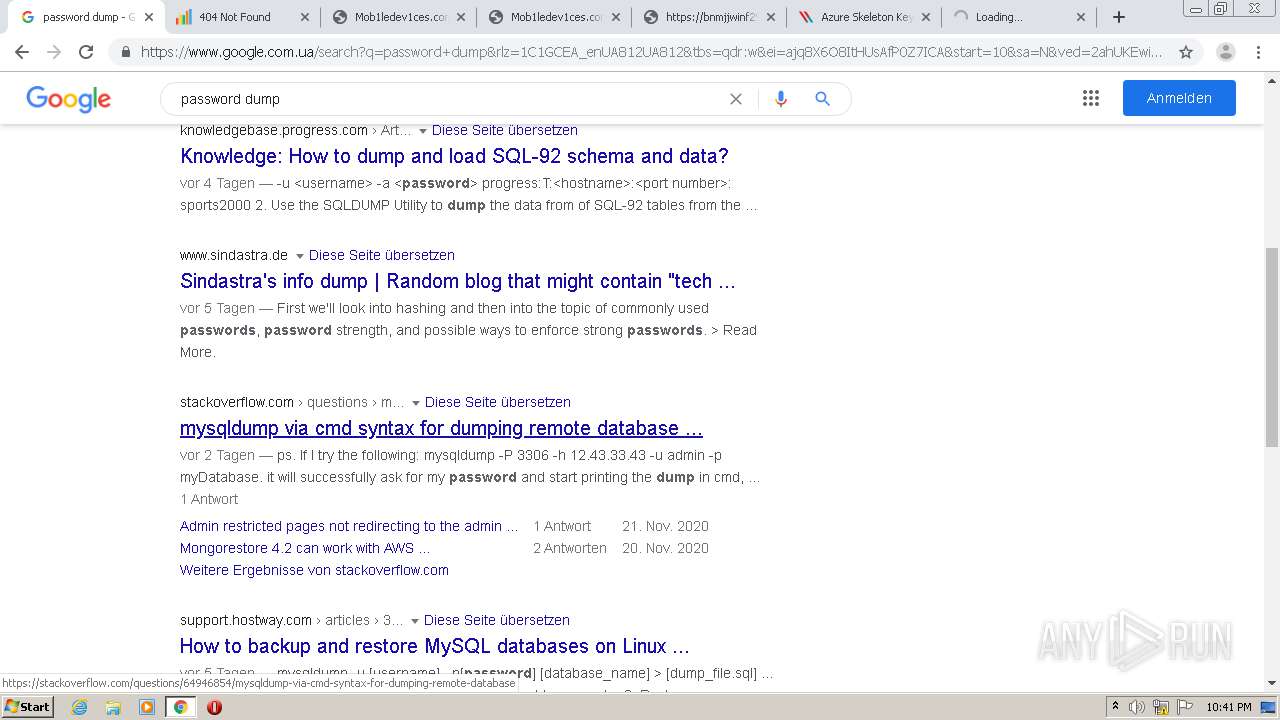Open the red Opera taskbar icon
Viewport: 1280px width, 720px height.
[214, 707]
